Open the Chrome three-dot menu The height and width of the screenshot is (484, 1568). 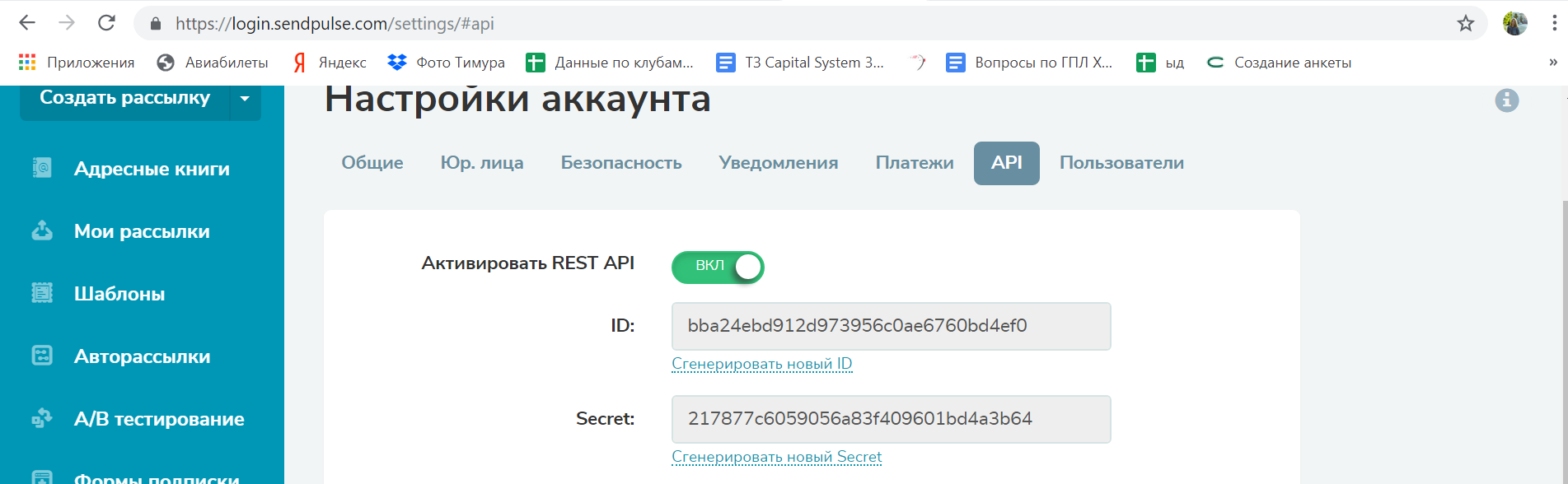pos(1554,23)
